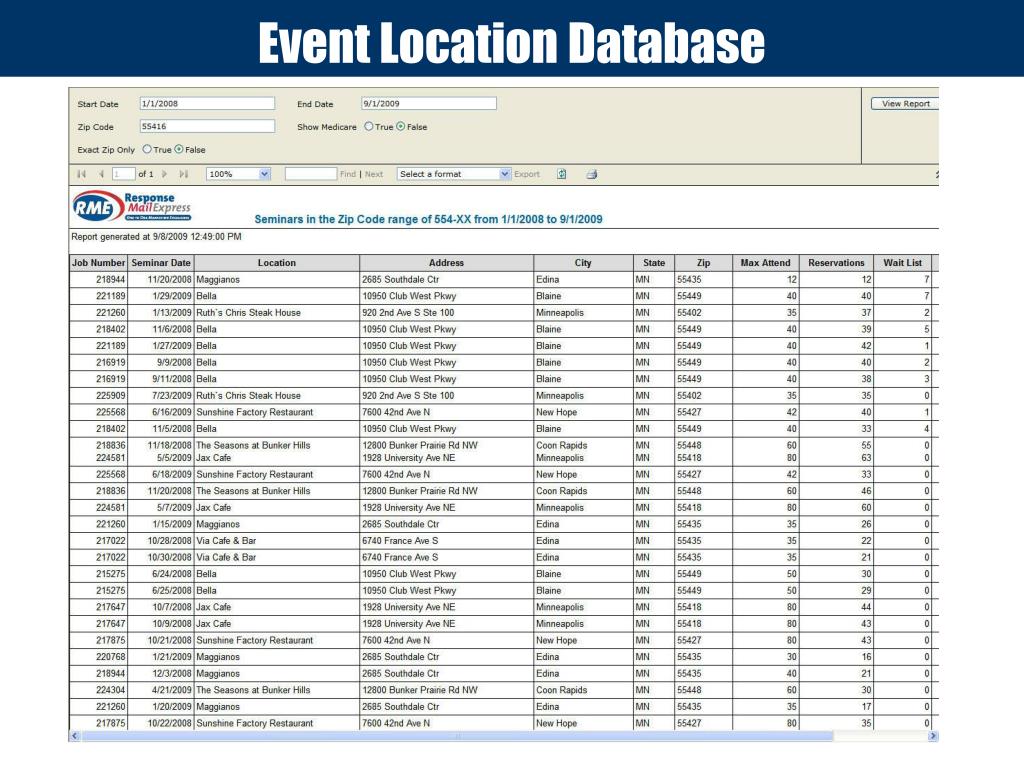Refresh the report with green icon

tap(562, 174)
